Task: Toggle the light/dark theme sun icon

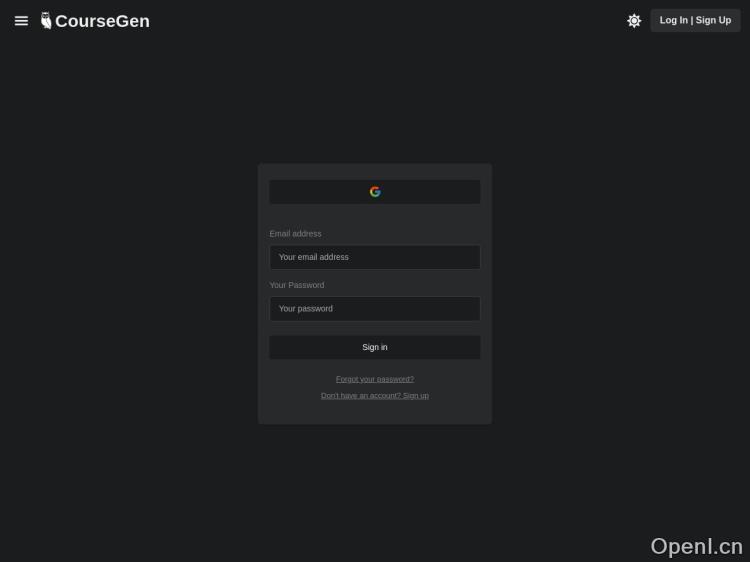Action: tap(634, 21)
